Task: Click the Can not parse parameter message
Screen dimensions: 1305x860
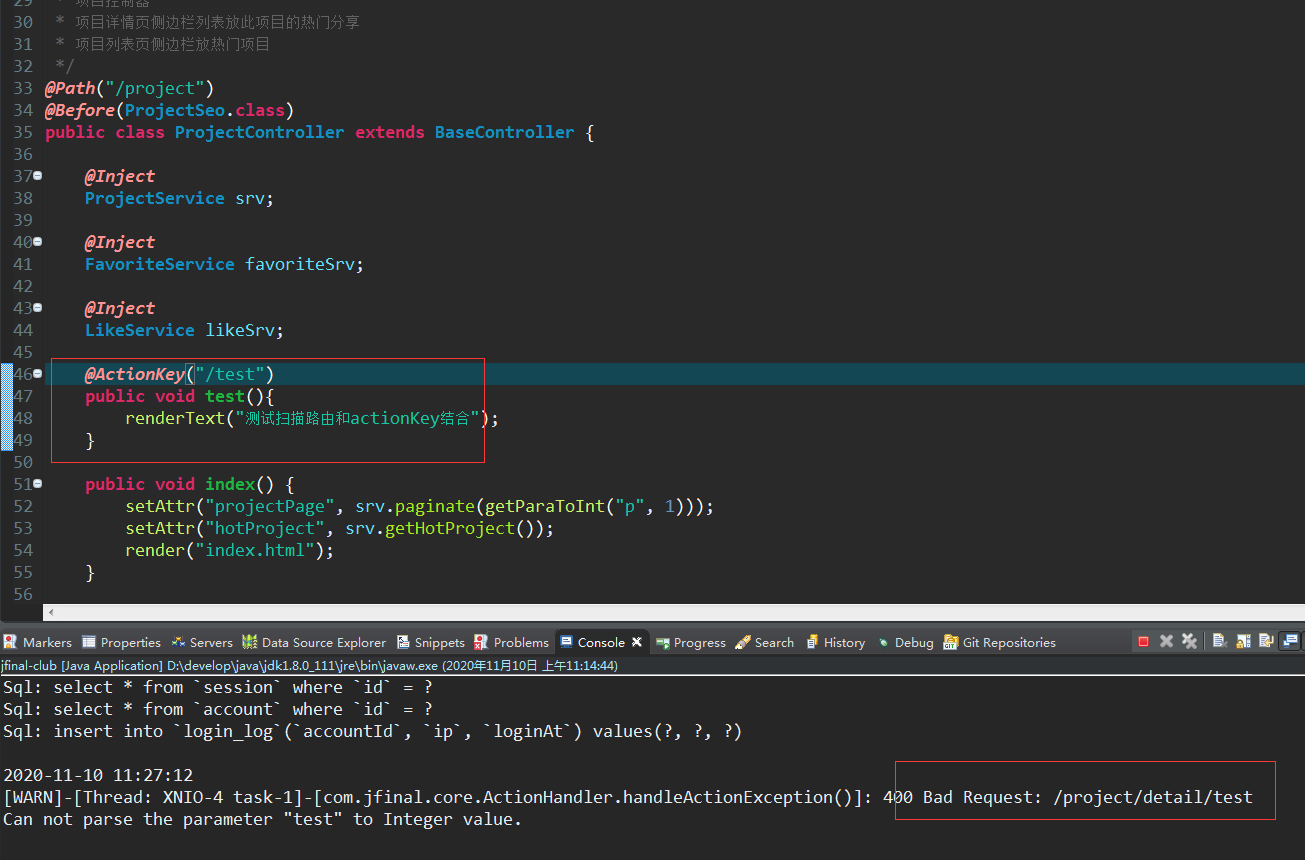Action: 262,819
